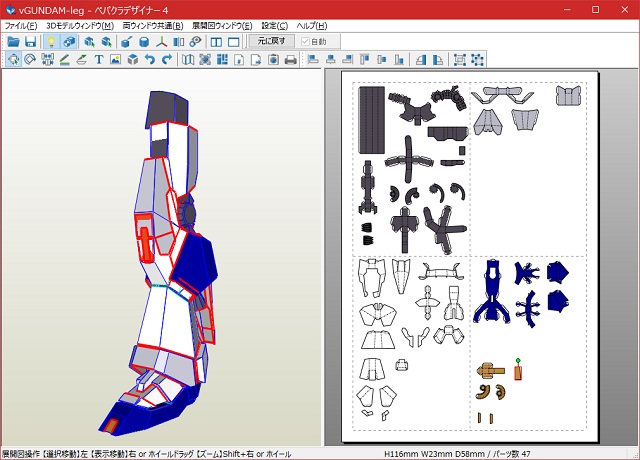Click the page icon with right arrow
Viewport: 640px width, 460px height.
pos(256,60)
